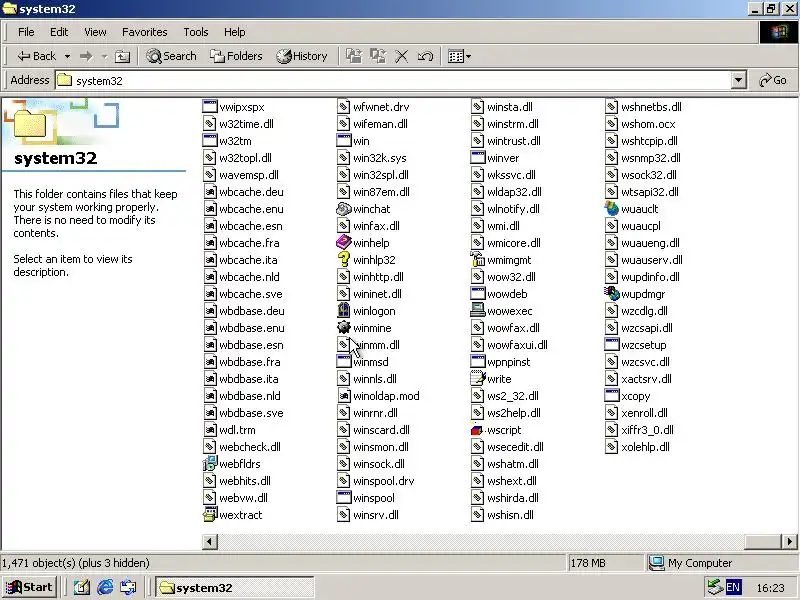Select the file wininet.dll
The width and height of the screenshot is (800, 600).
pos(370,294)
